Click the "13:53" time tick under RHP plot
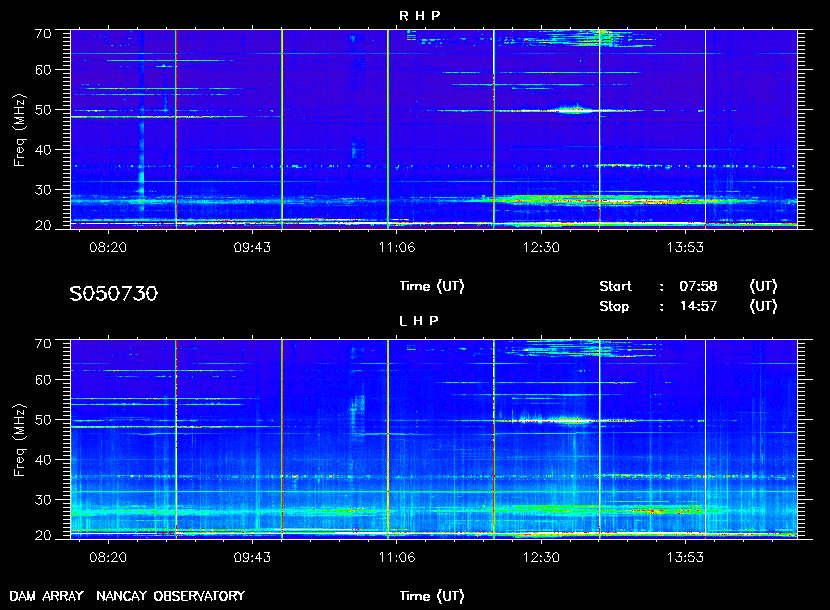Screen dimensions: 830x610 pos(685,247)
